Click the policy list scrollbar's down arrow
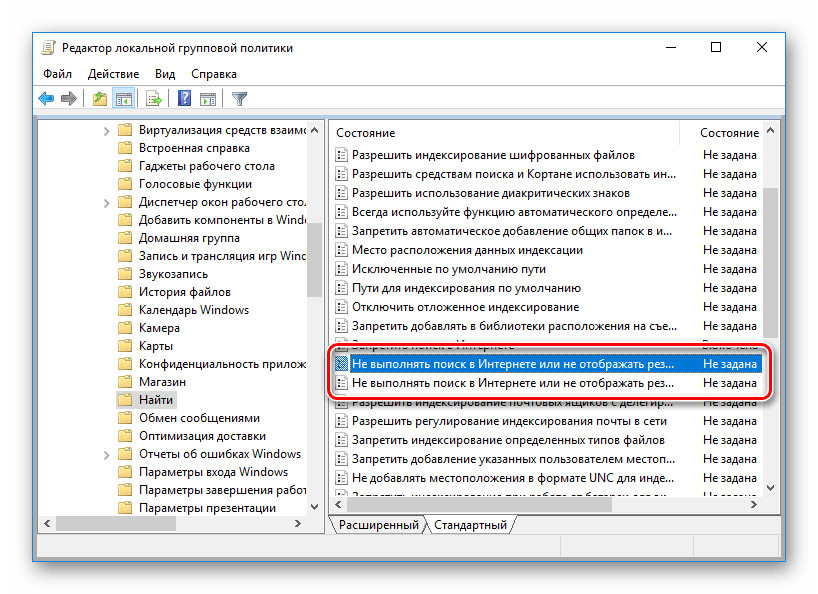818x594 pixels. (x=770, y=487)
